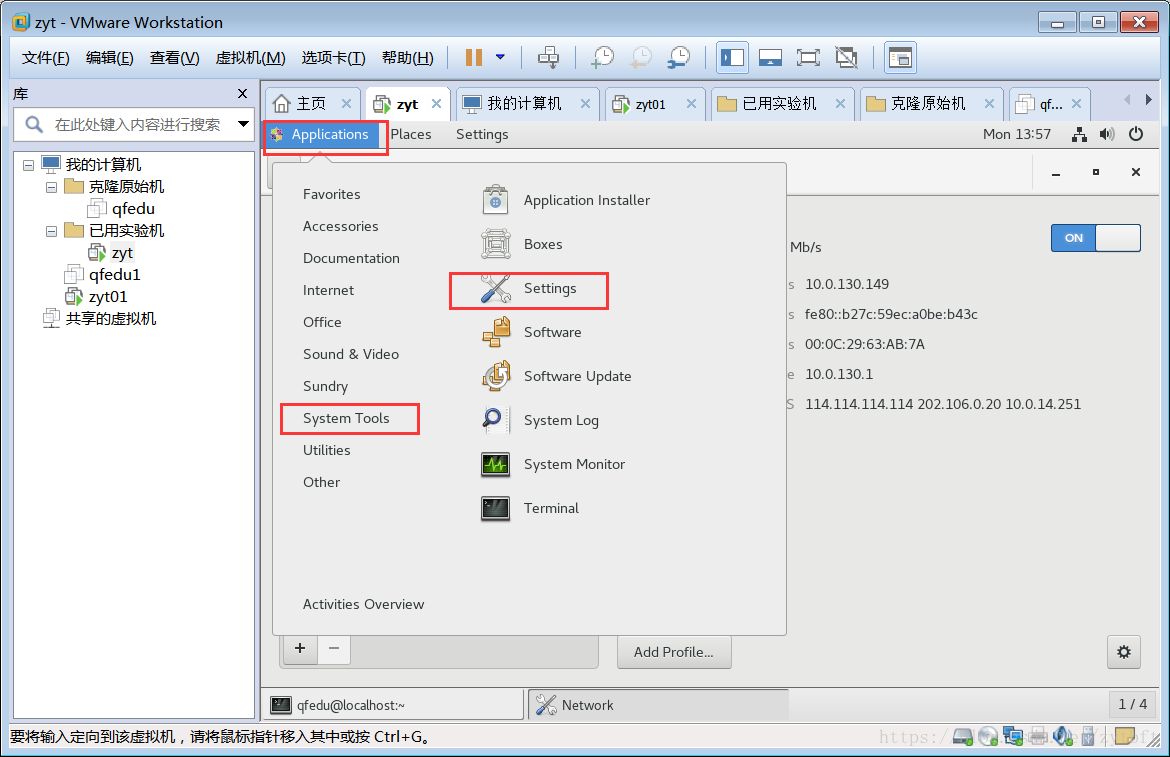The width and height of the screenshot is (1170, 757).
Task: Click the guest volume speaker icon
Action: click(1107, 134)
